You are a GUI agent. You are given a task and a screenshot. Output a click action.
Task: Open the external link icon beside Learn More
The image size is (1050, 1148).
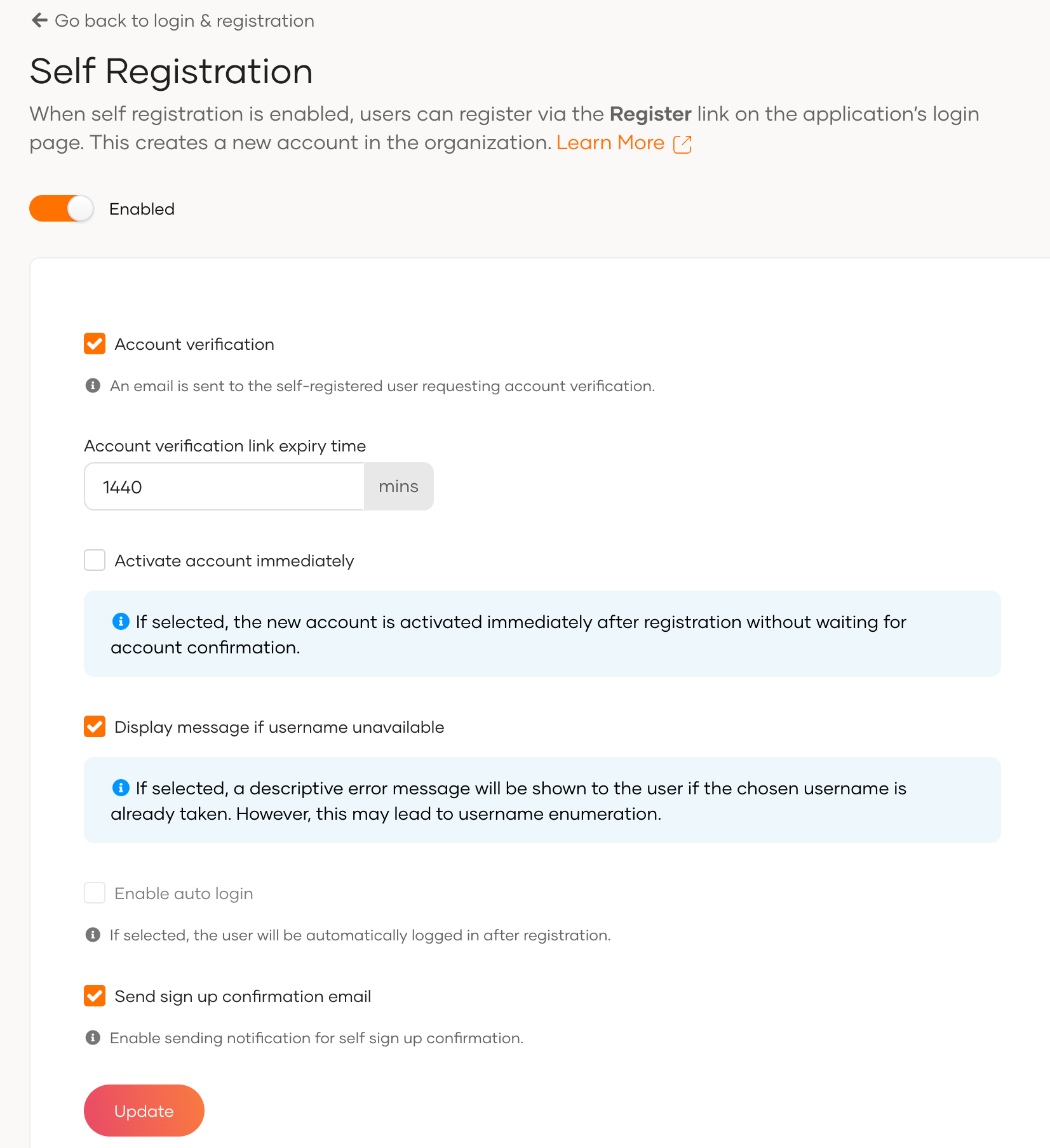click(682, 144)
